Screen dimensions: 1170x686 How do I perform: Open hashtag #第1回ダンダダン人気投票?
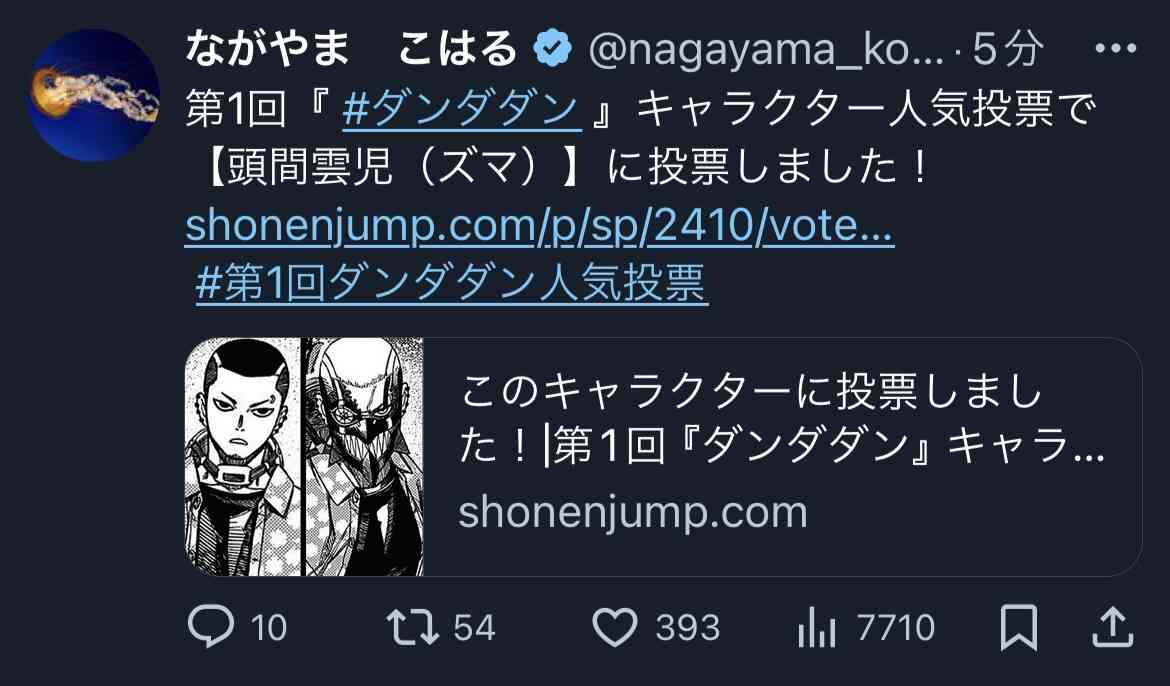pos(451,283)
